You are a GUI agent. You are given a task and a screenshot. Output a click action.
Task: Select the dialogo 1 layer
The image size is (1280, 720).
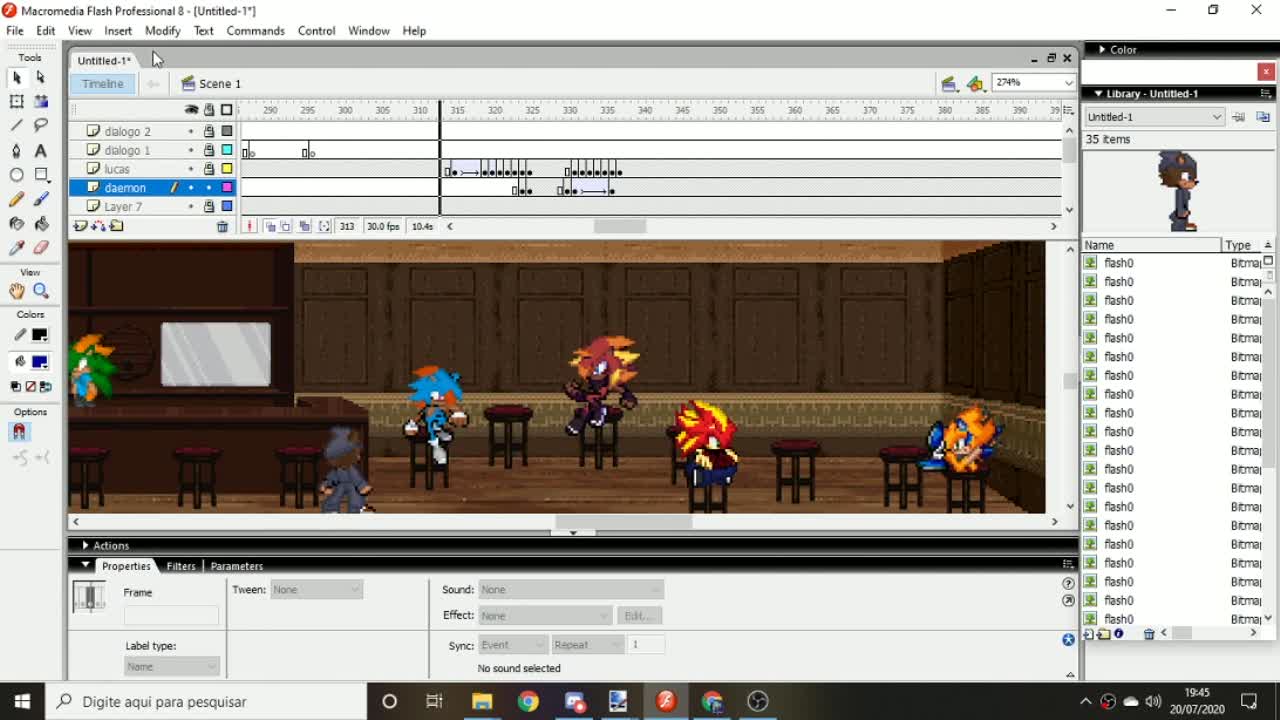127,150
